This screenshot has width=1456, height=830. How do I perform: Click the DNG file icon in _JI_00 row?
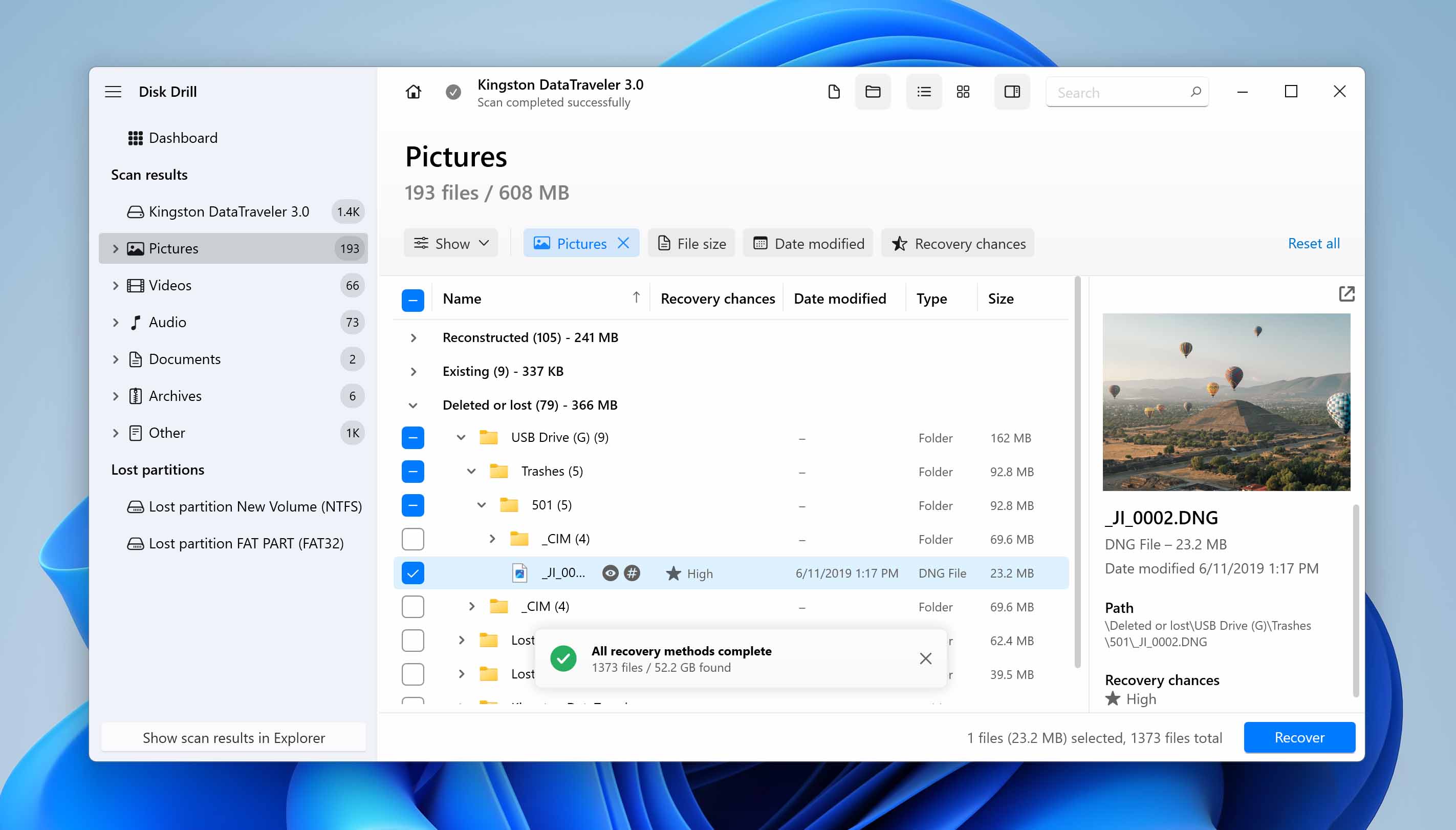click(x=519, y=573)
